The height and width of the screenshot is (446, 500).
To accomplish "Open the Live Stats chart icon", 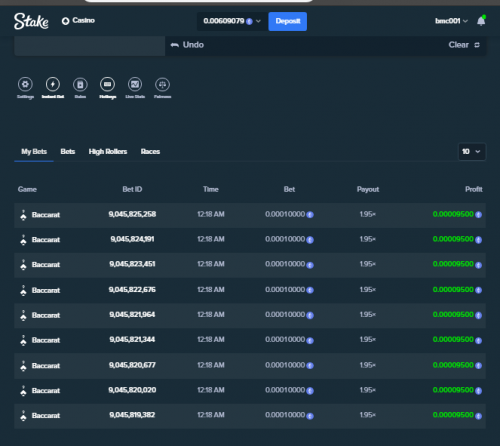I will point(135,84).
